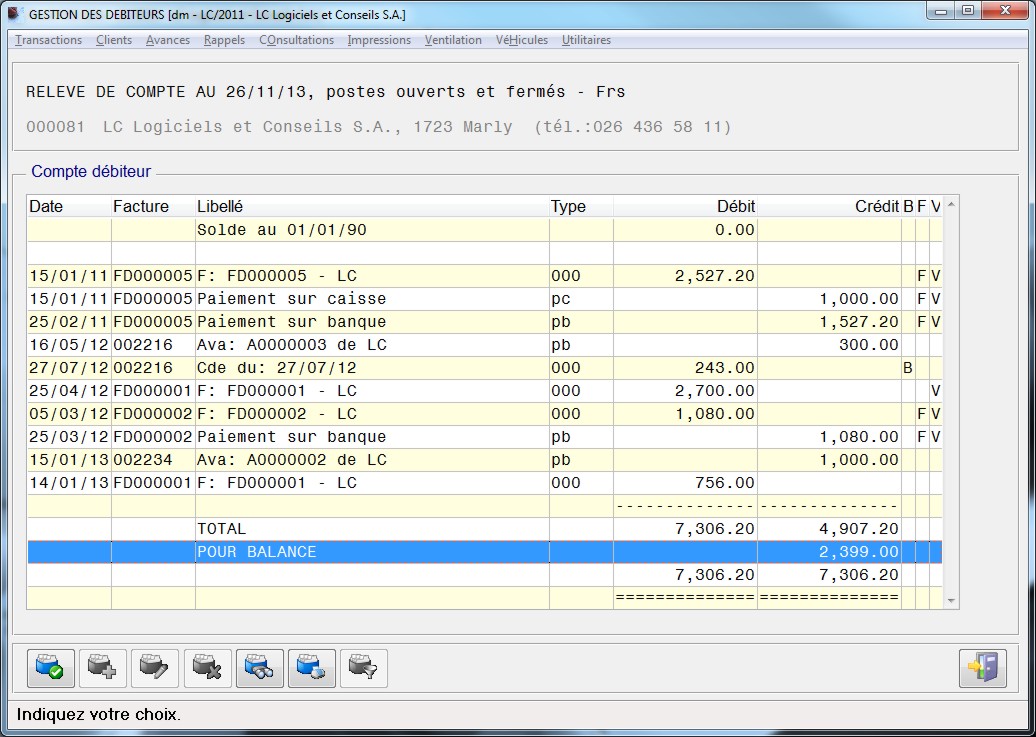Click the filter records icon with funnel

coord(363,668)
